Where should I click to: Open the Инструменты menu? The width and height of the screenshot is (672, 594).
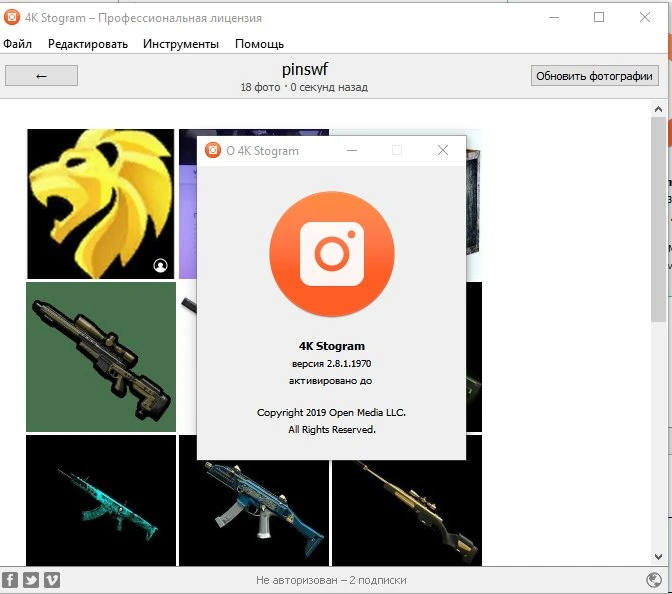tap(181, 44)
